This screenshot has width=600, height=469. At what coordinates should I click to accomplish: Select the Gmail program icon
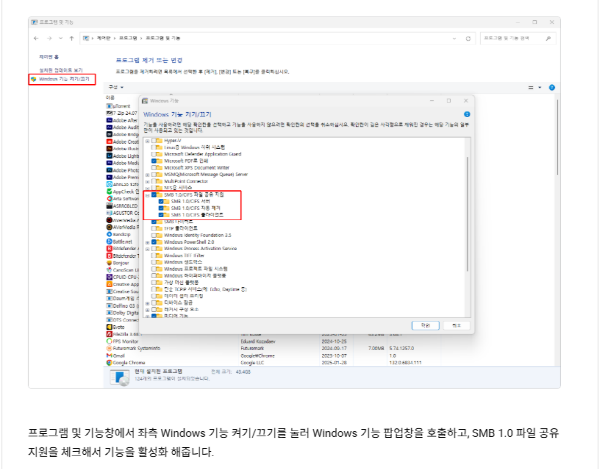(109, 356)
